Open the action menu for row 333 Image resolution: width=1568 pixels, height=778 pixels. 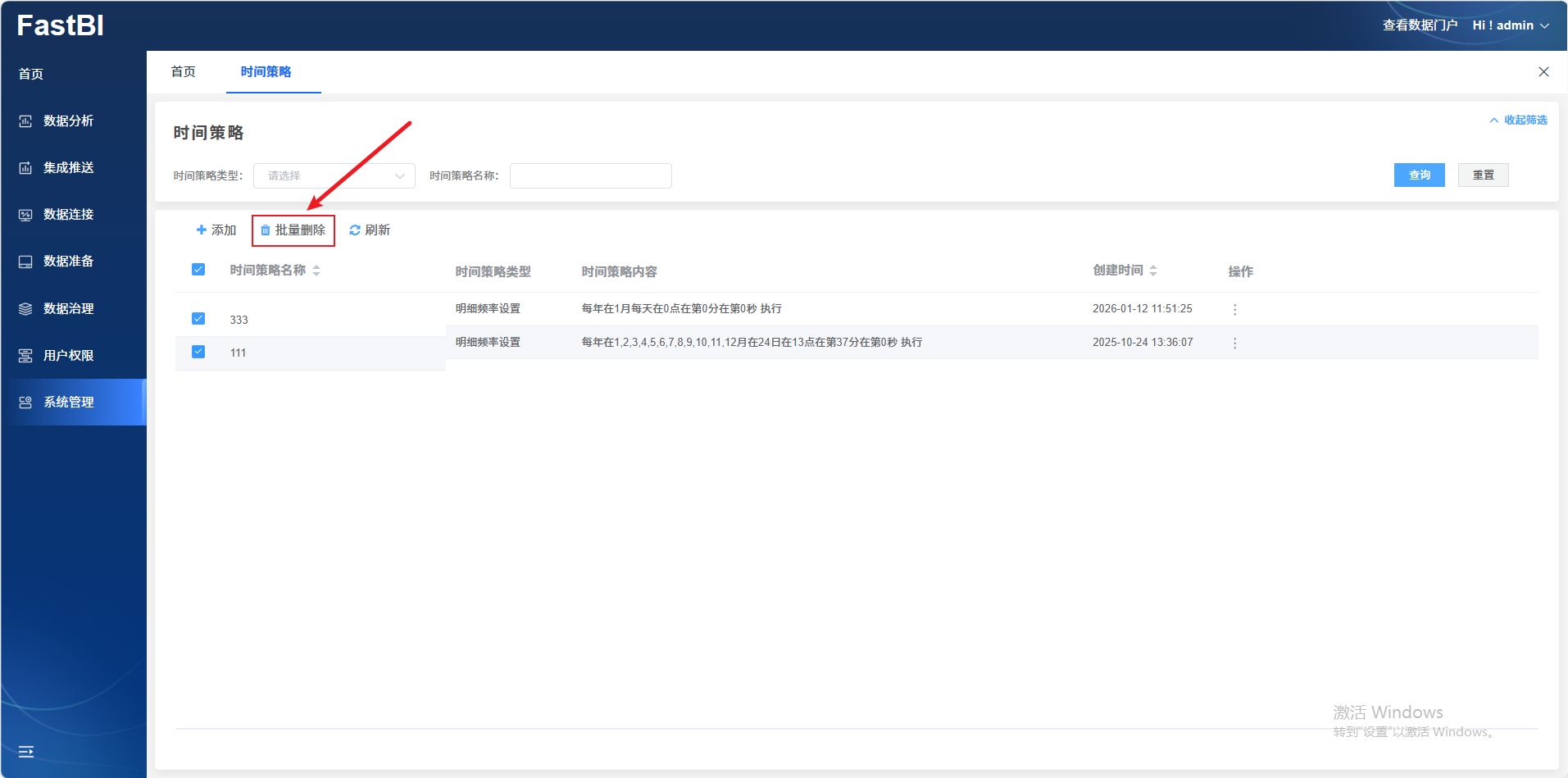(1234, 309)
